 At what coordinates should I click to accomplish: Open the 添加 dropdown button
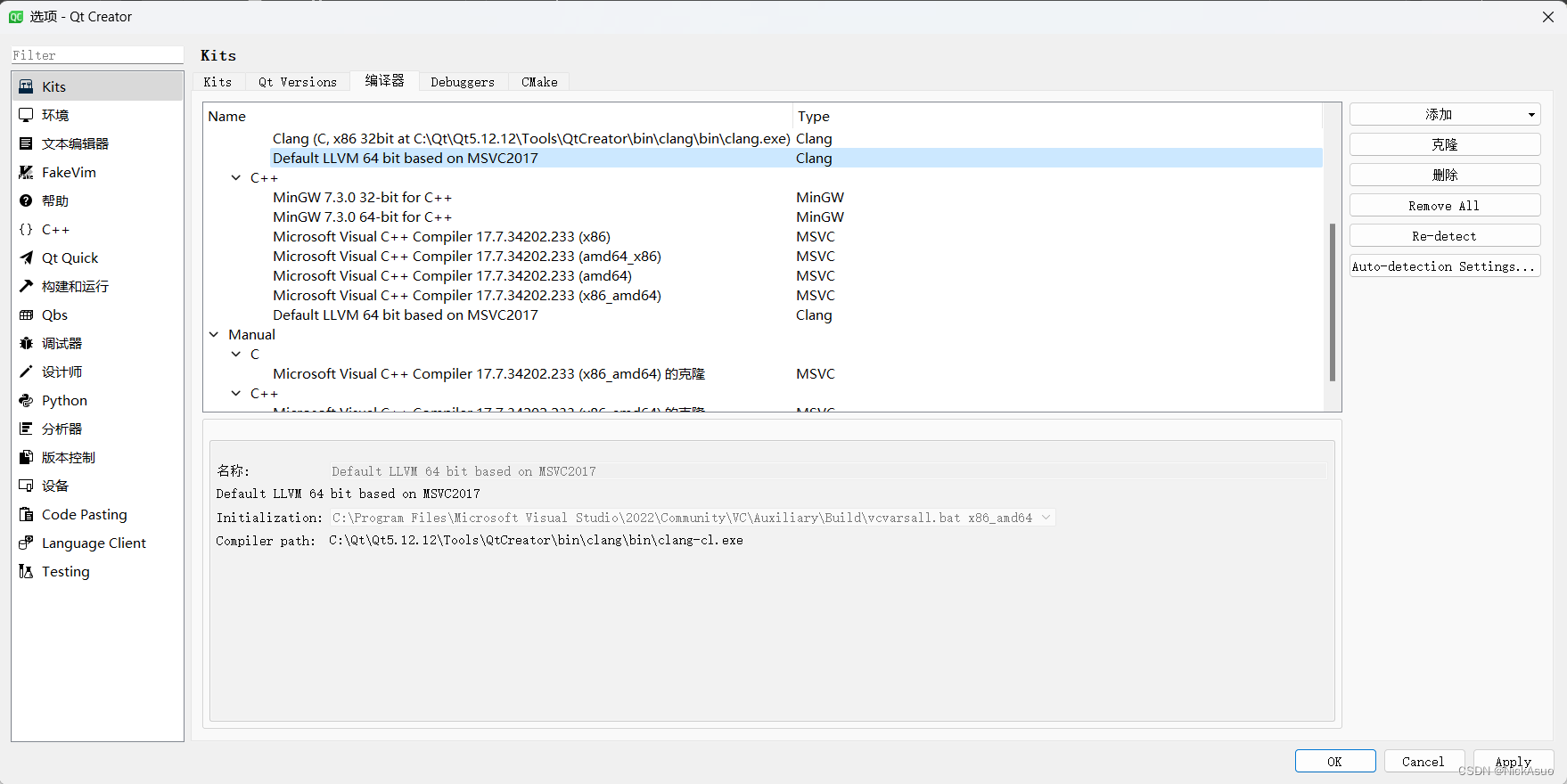1445,114
